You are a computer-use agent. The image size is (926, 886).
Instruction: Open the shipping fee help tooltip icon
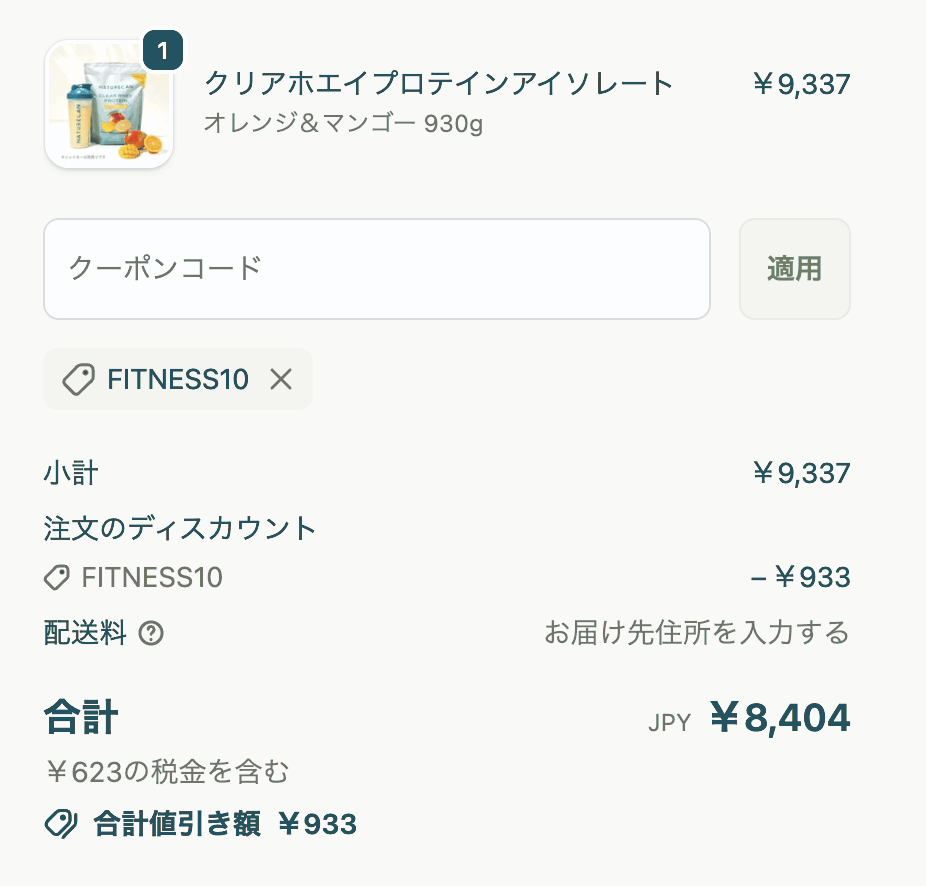tap(148, 633)
